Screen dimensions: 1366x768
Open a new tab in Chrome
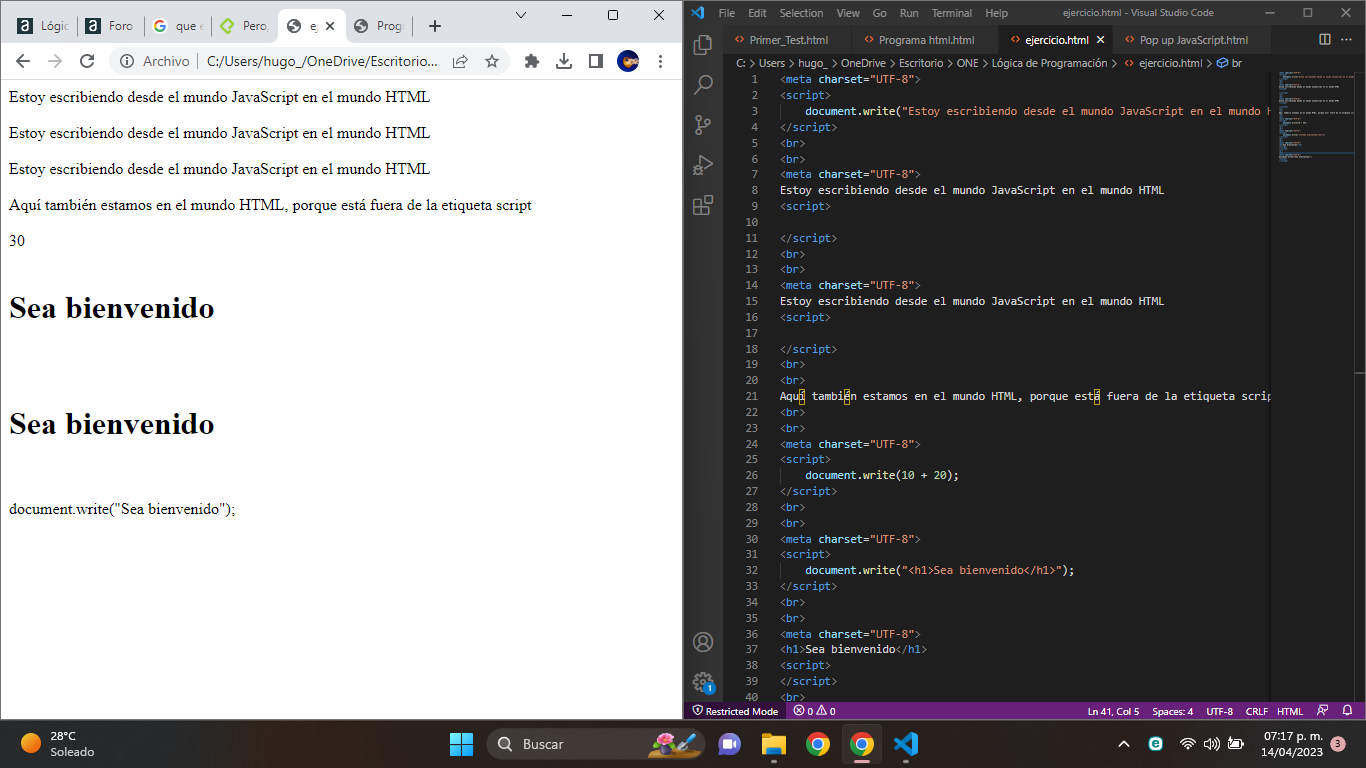pos(434,26)
